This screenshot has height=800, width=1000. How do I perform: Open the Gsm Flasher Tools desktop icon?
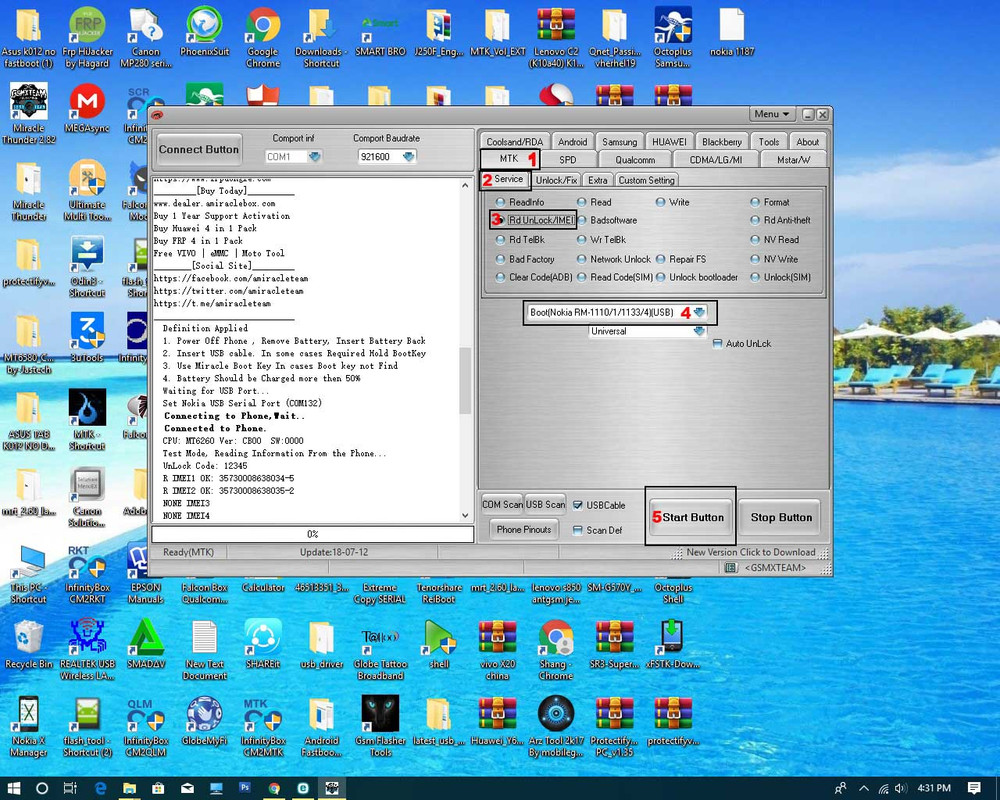380,726
